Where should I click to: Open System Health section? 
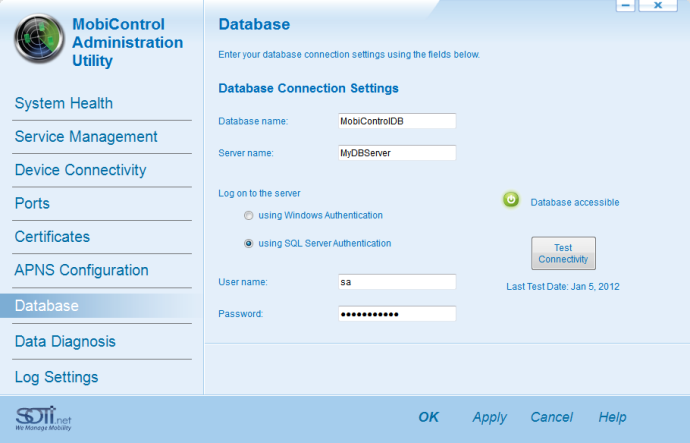click(x=64, y=103)
